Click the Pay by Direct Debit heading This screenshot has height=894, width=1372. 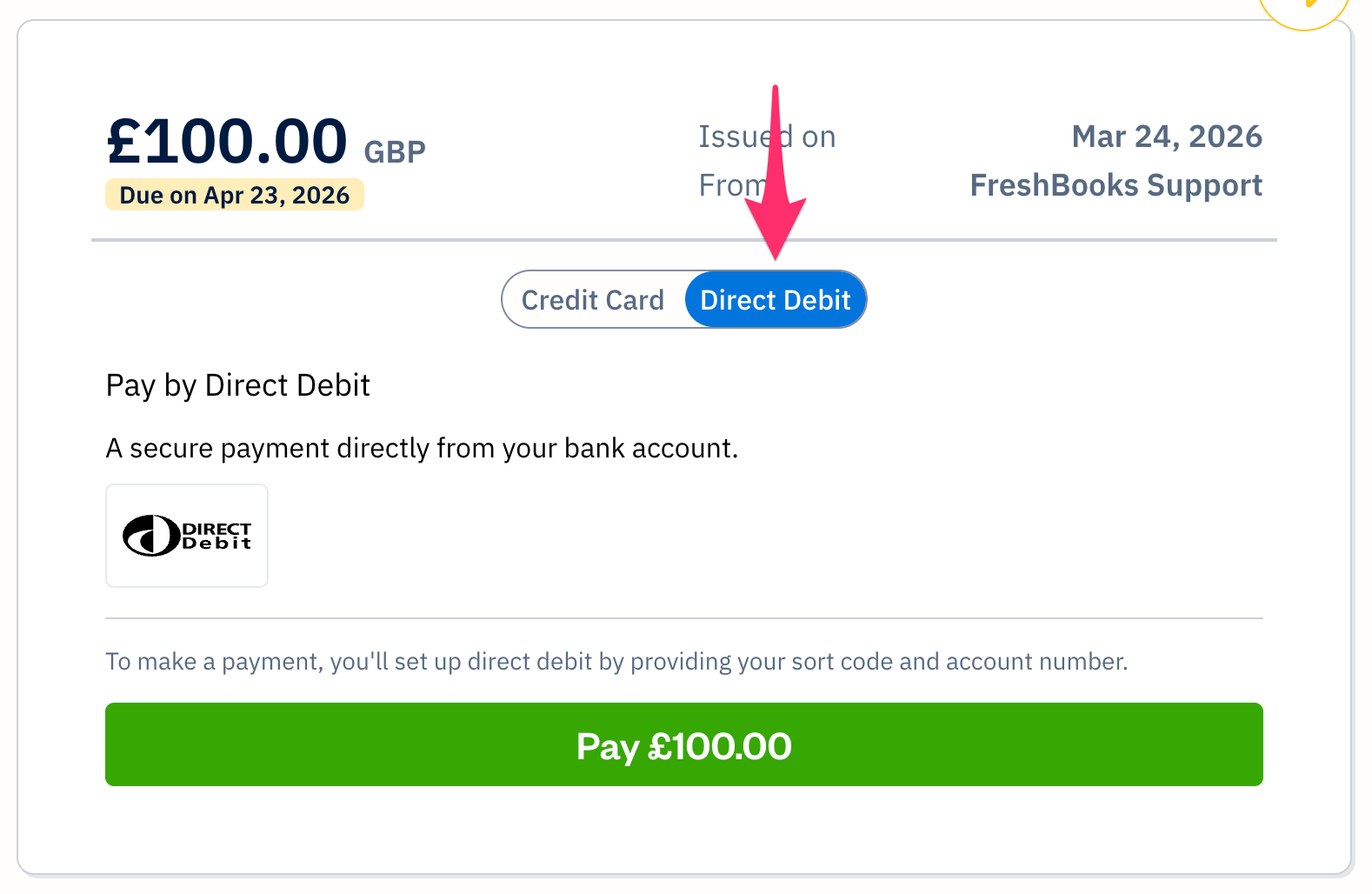coord(237,384)
